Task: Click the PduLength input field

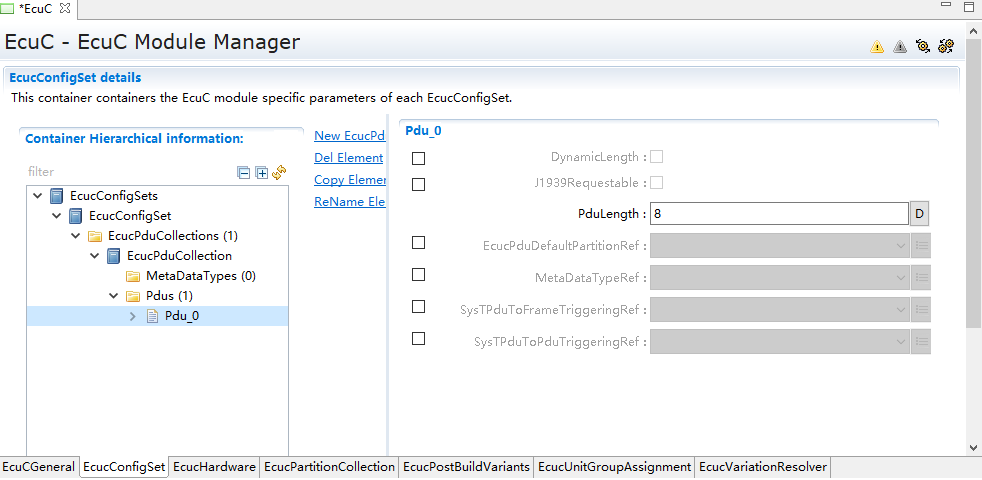Action: click(x=778, y=213)
